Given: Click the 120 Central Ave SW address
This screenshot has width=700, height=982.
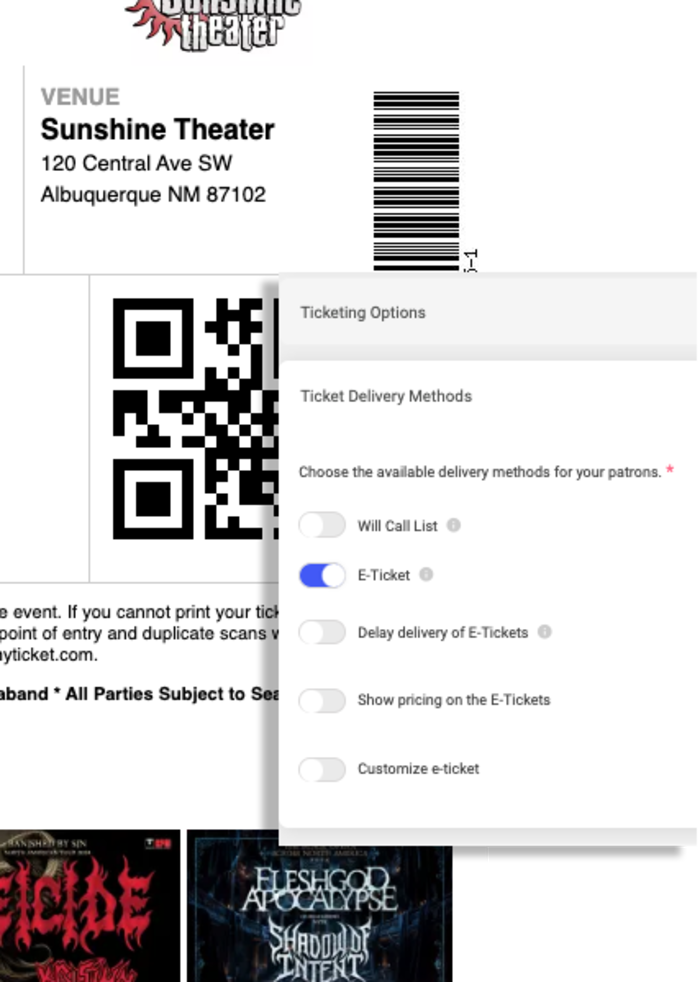Looking at the screenshot, I should click(136, 163).
